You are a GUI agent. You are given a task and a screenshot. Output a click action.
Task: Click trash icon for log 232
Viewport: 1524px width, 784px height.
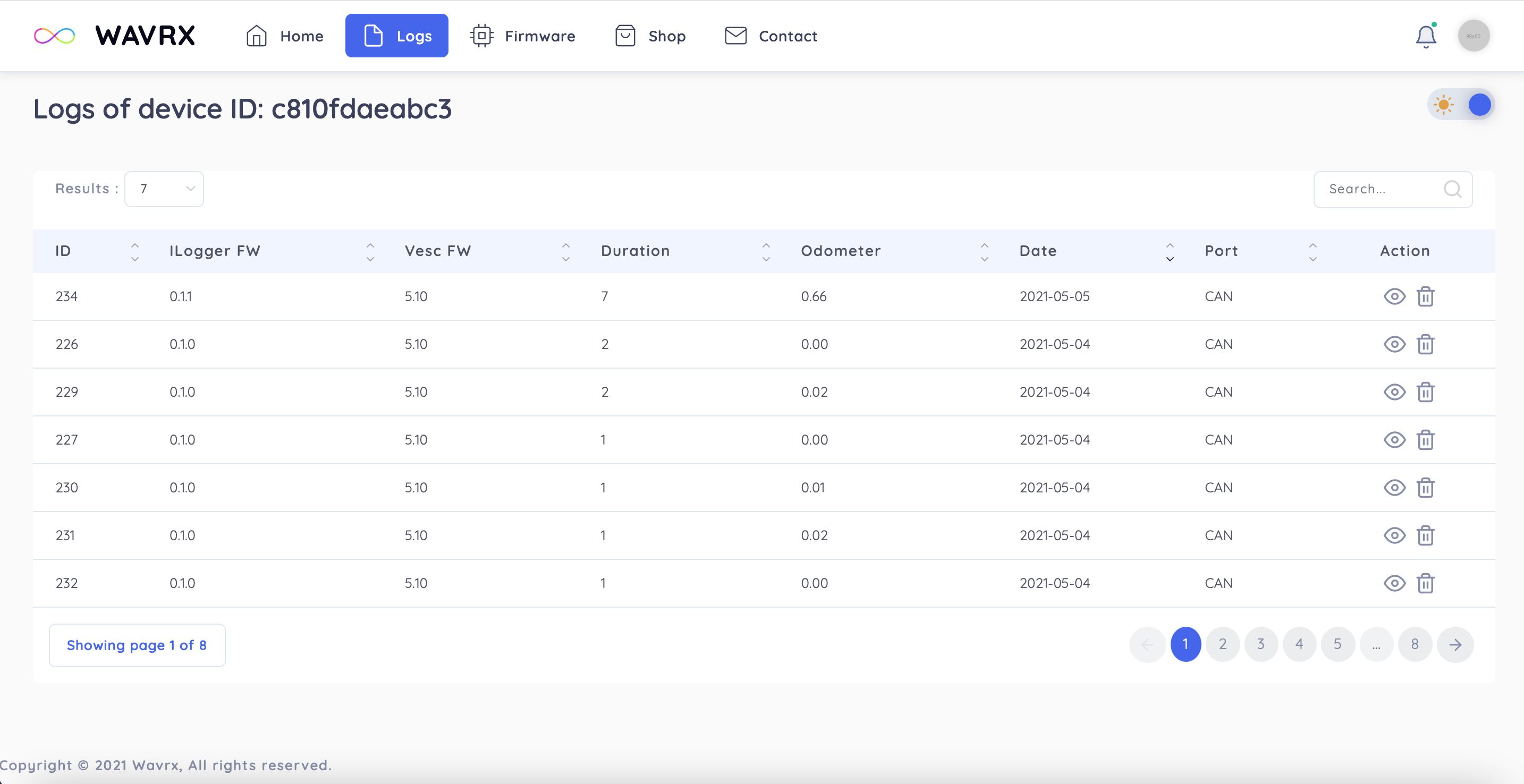click(x=1425, y=583)
